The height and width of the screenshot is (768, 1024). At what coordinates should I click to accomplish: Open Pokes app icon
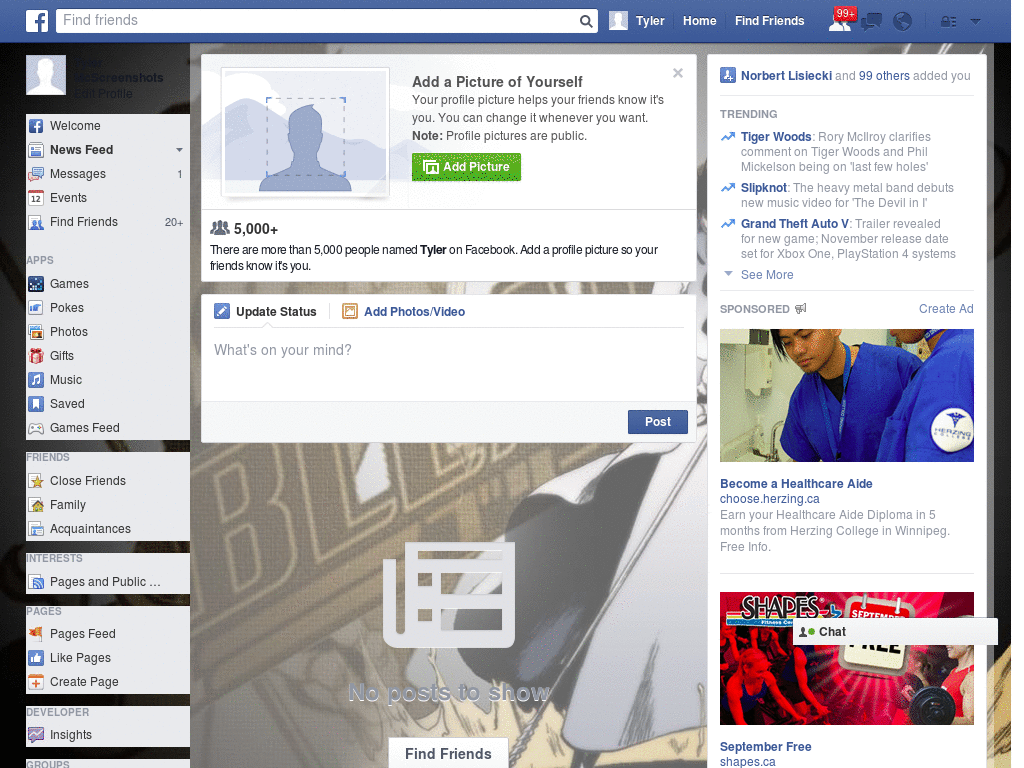point(36,308)
